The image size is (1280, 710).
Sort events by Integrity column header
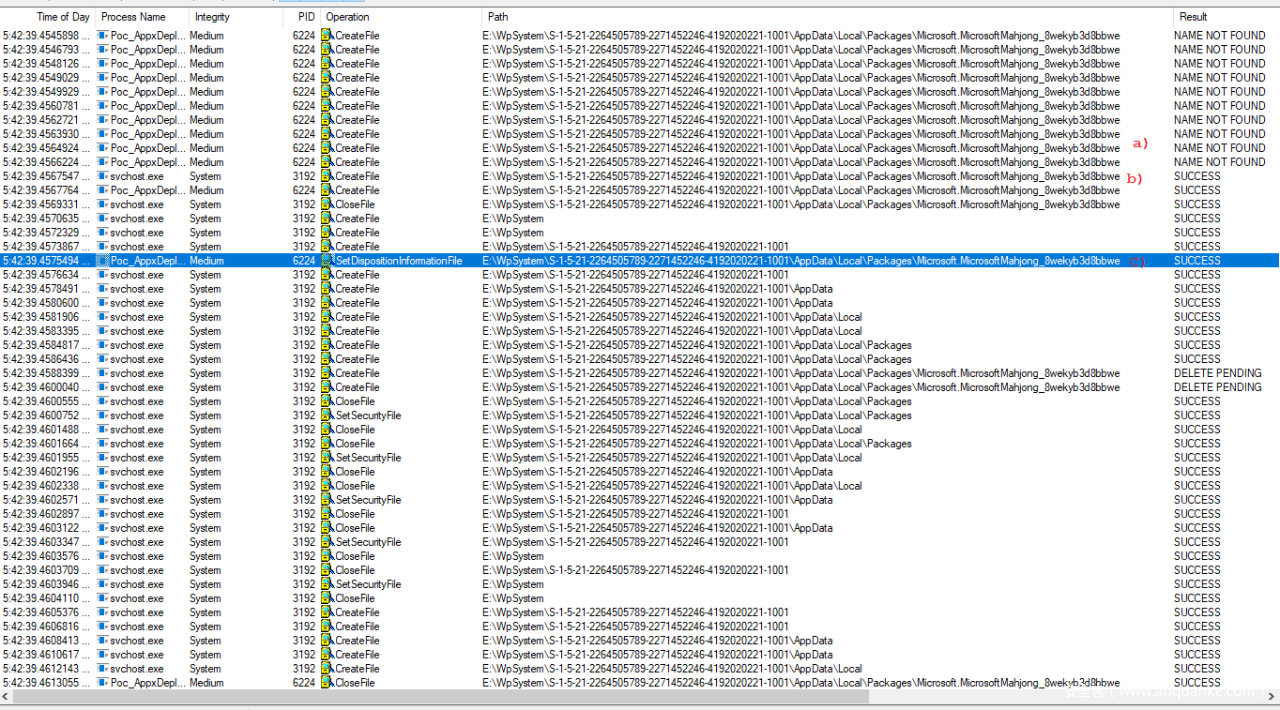[212, 17]
